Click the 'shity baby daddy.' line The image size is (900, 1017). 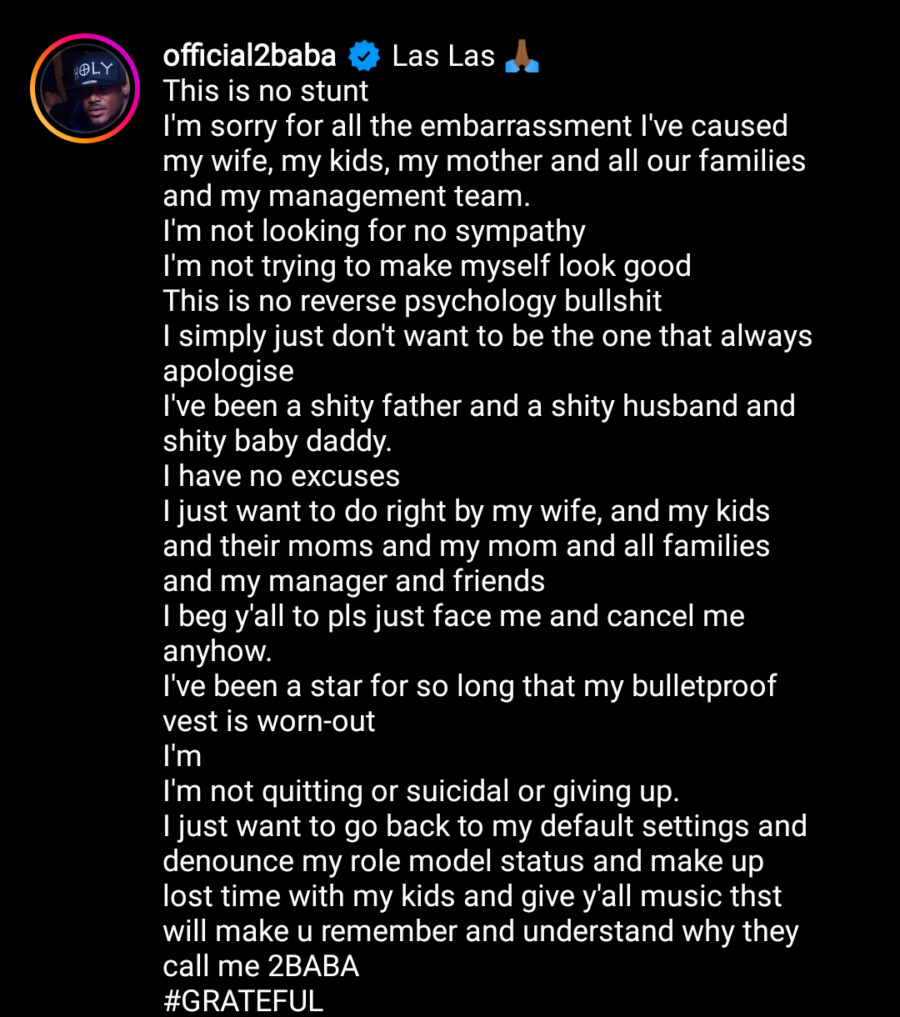pyautogui.click(x=278, y=442)
